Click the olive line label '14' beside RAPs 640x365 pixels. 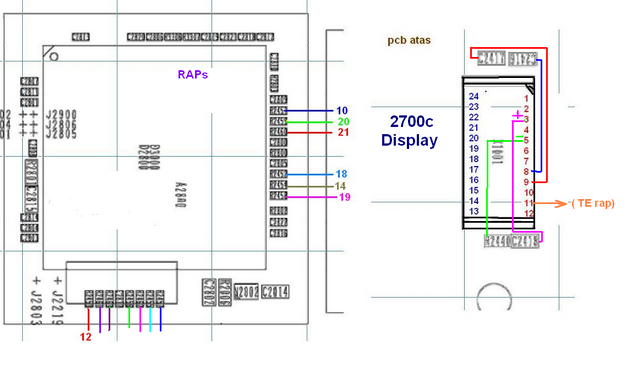pos(340,186)
